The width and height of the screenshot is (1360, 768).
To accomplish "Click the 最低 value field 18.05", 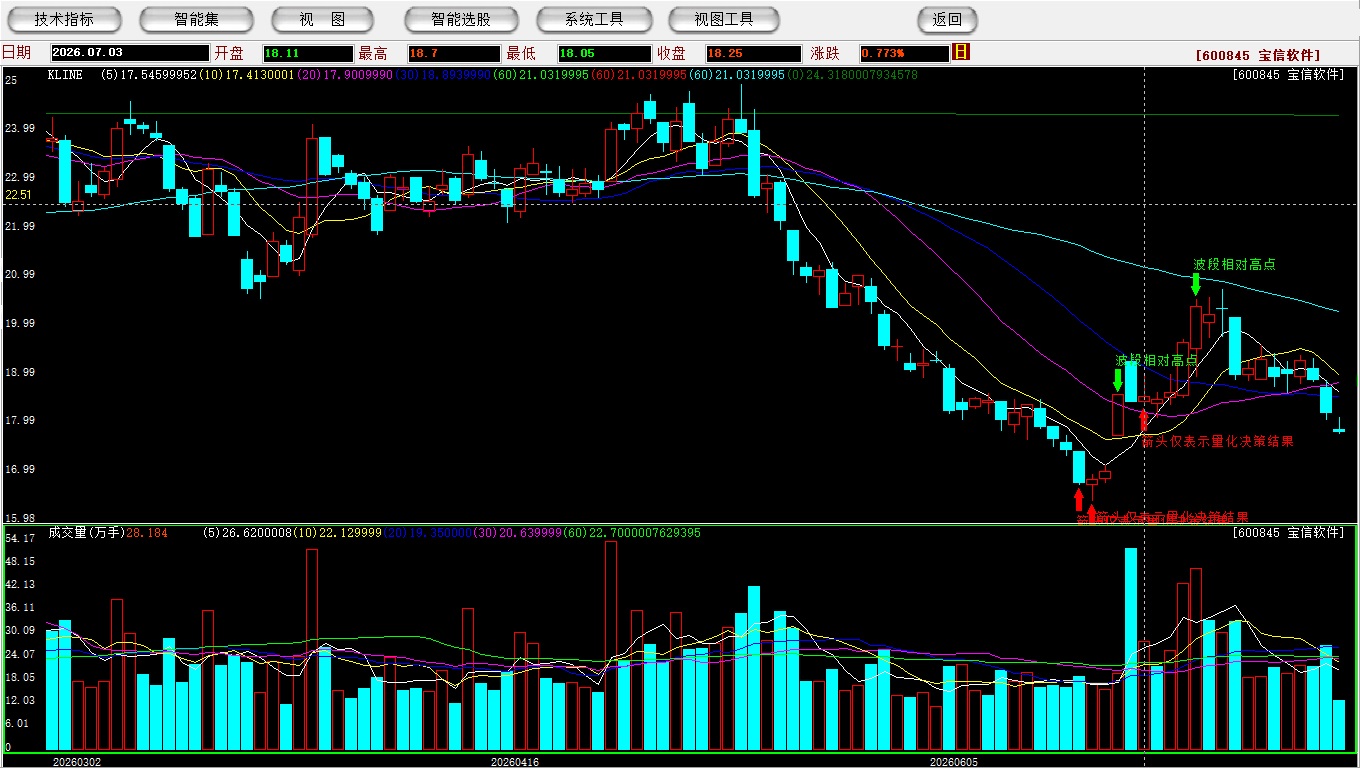I will pyautogui.click(x=604, y=54).
